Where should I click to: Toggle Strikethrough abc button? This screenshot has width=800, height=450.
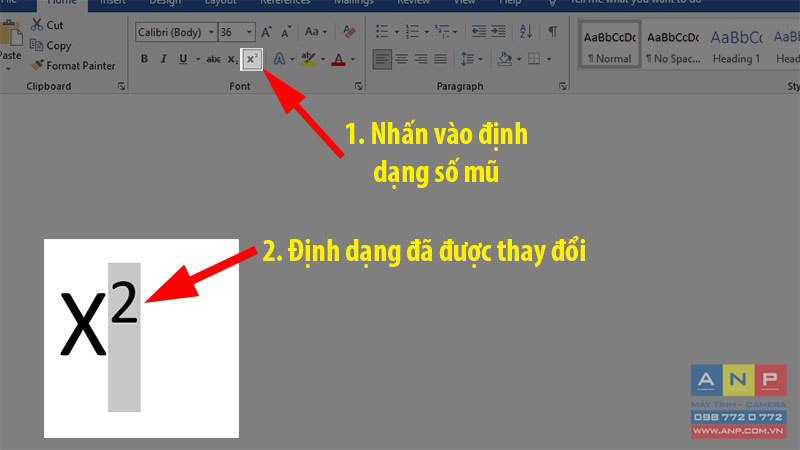click(x=213, y=59)
